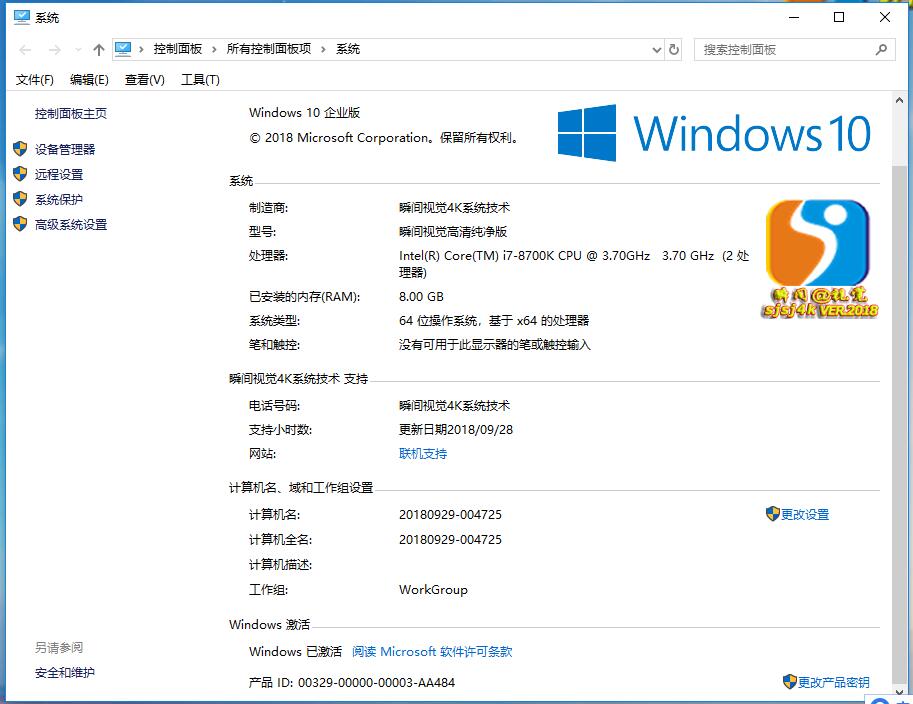Image resolution: width=913 pixels, height=704 pixels.
Task: Click the shield icon beside 更改设置
Action: 772,514
